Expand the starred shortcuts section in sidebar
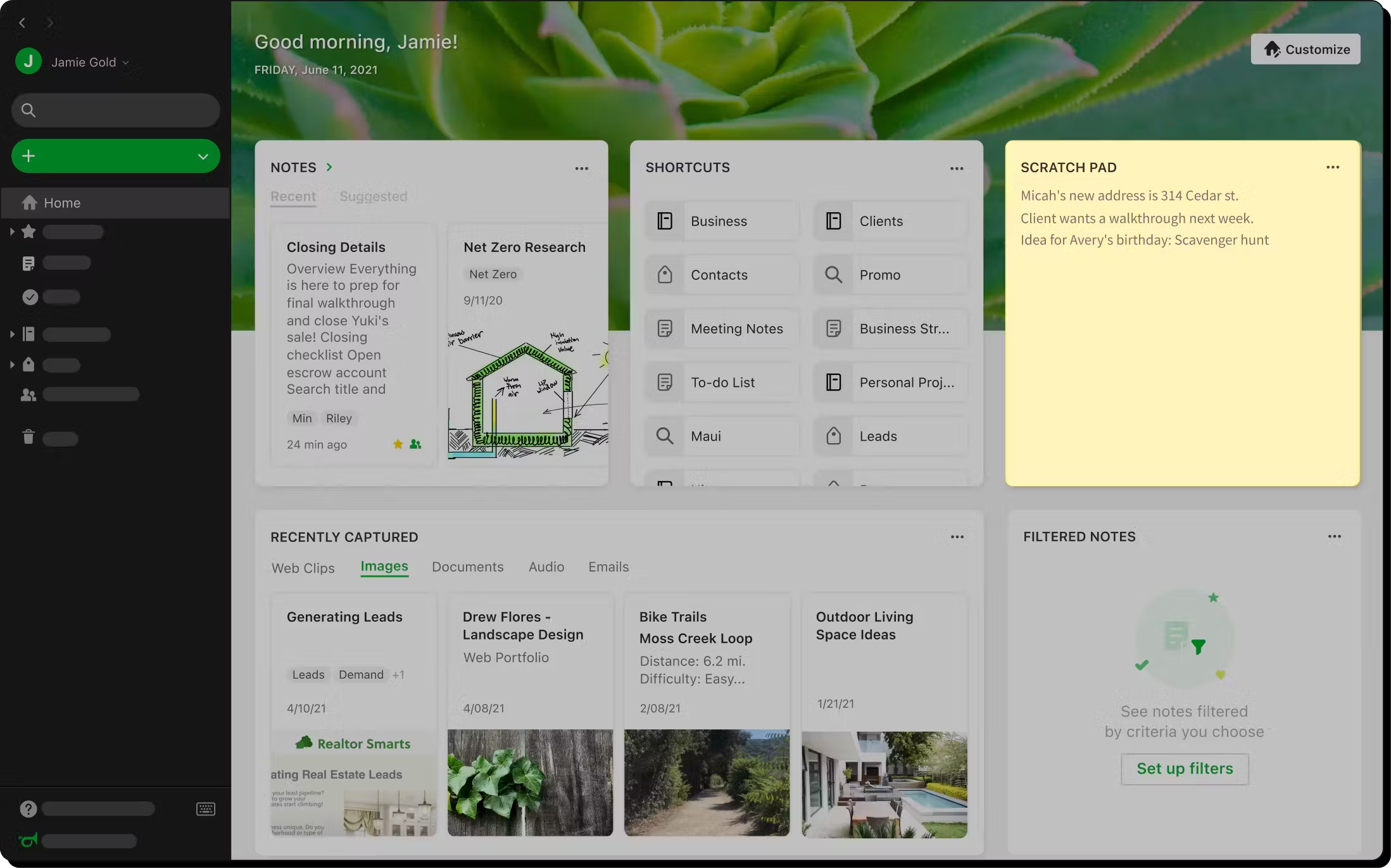This screenshot has width=1391, height=868. point(12,232)
